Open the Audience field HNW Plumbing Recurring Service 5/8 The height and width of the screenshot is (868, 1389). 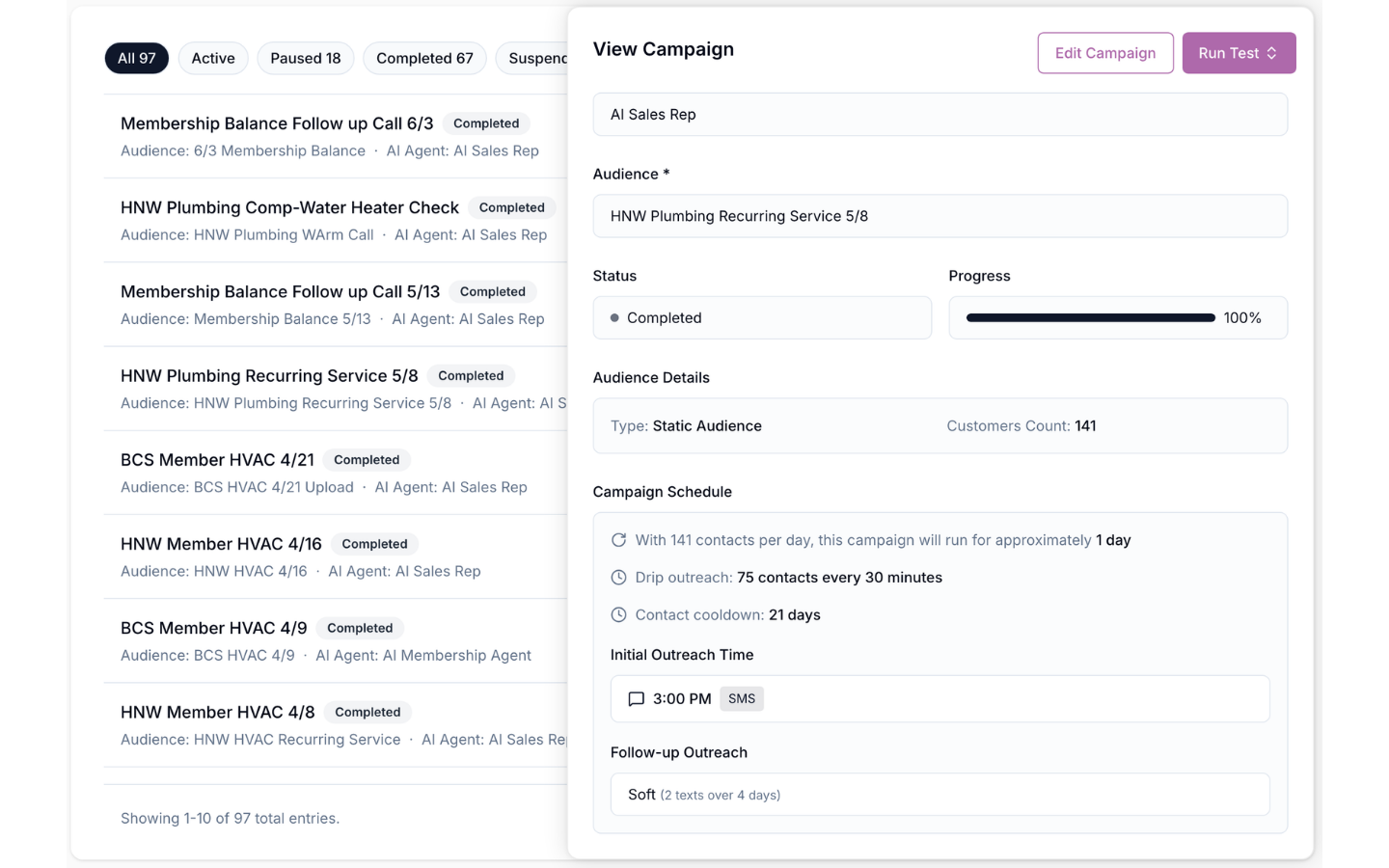940,216
